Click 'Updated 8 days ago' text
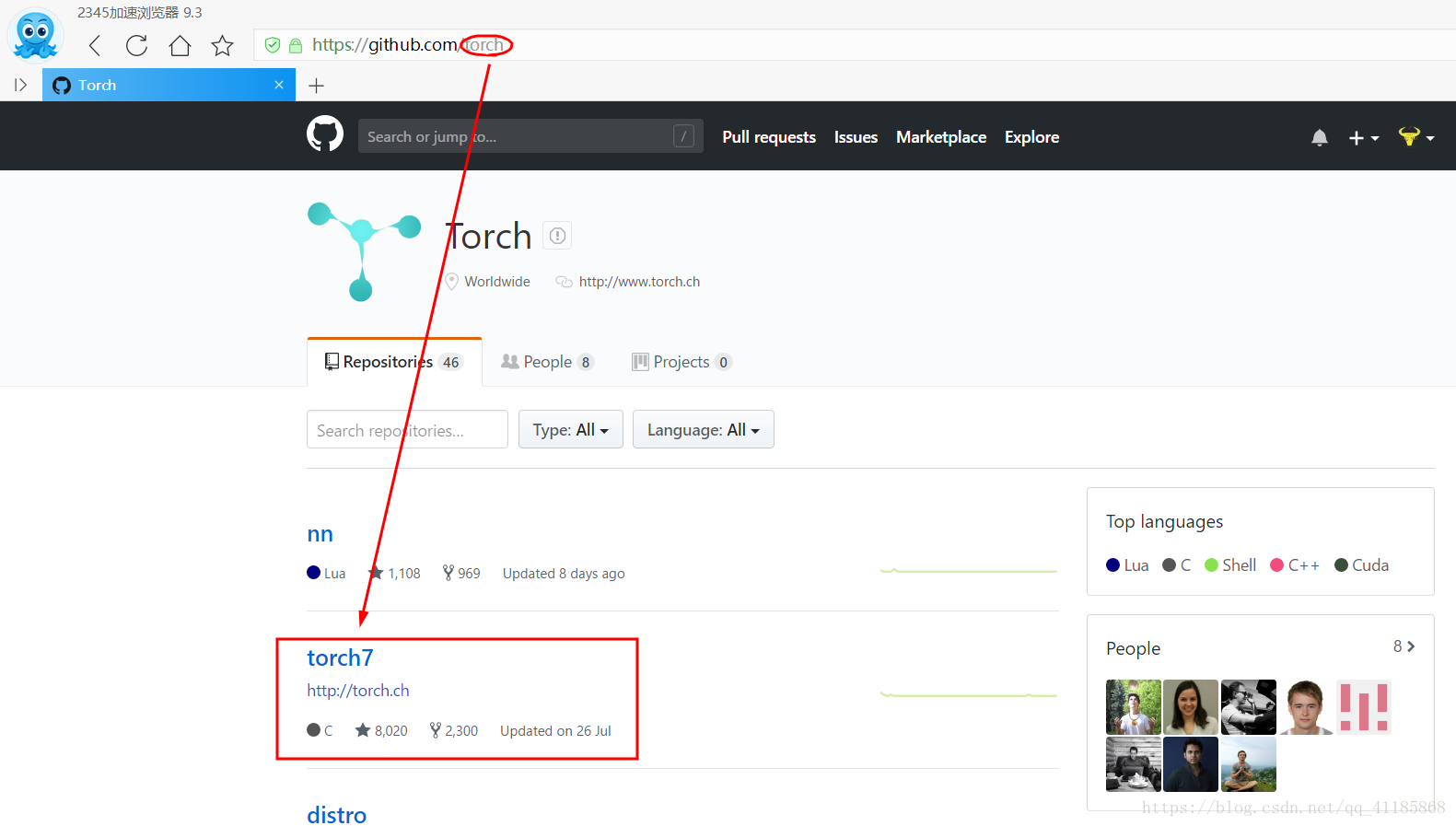The width and height of the screenshot is (1456, 826). 564,573
